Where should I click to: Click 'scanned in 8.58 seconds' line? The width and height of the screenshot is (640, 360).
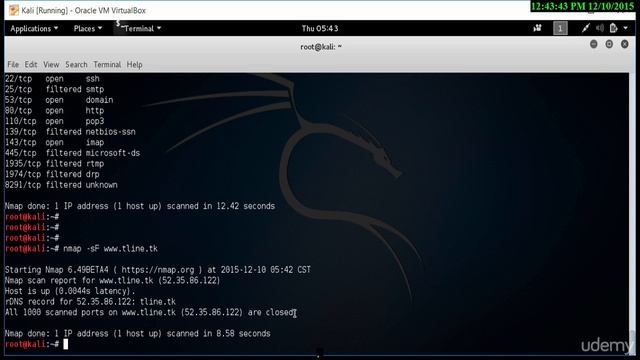tap(138, 333)
